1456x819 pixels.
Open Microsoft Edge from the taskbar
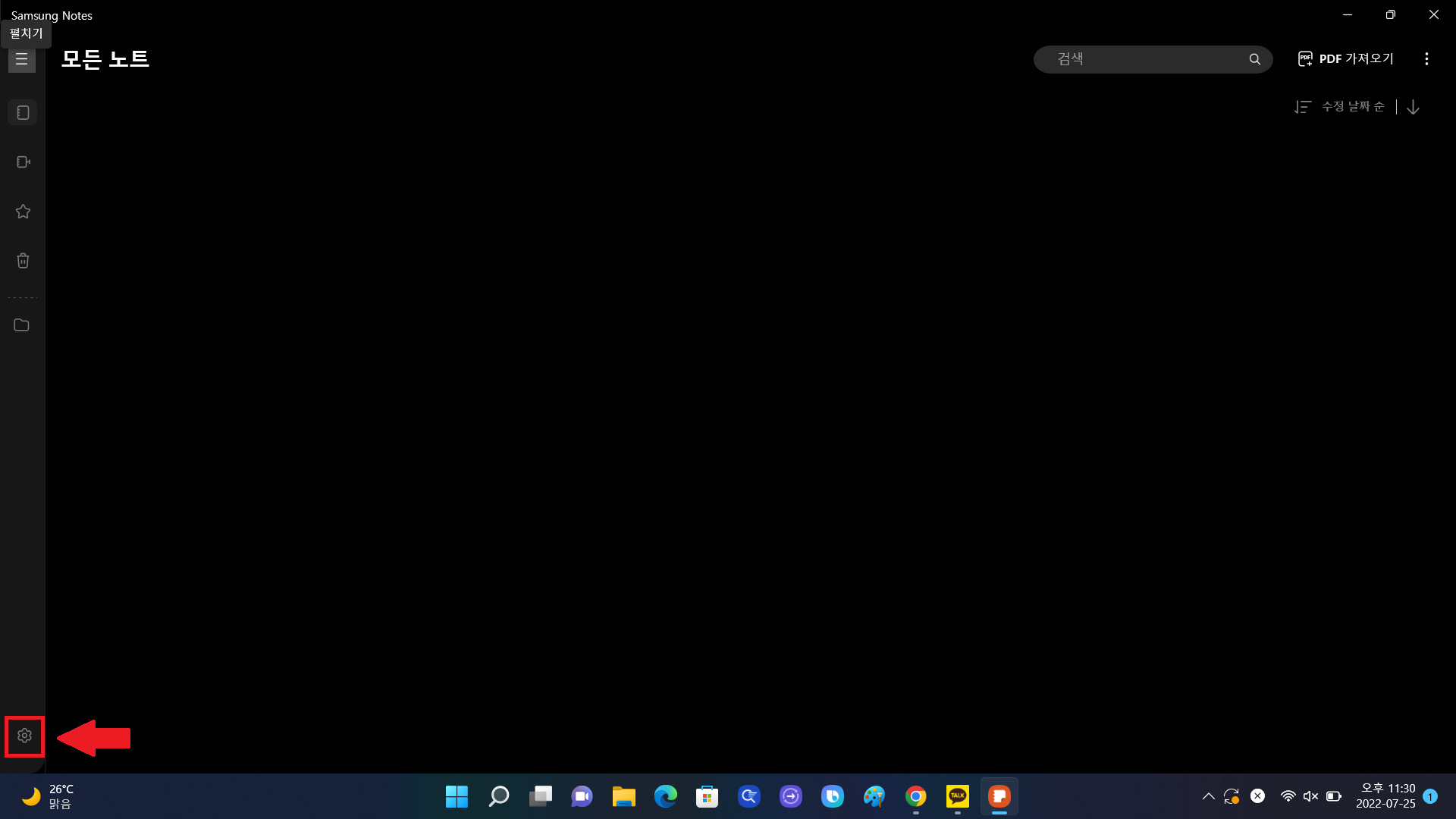pyautogui.click(x=666, y=796)
